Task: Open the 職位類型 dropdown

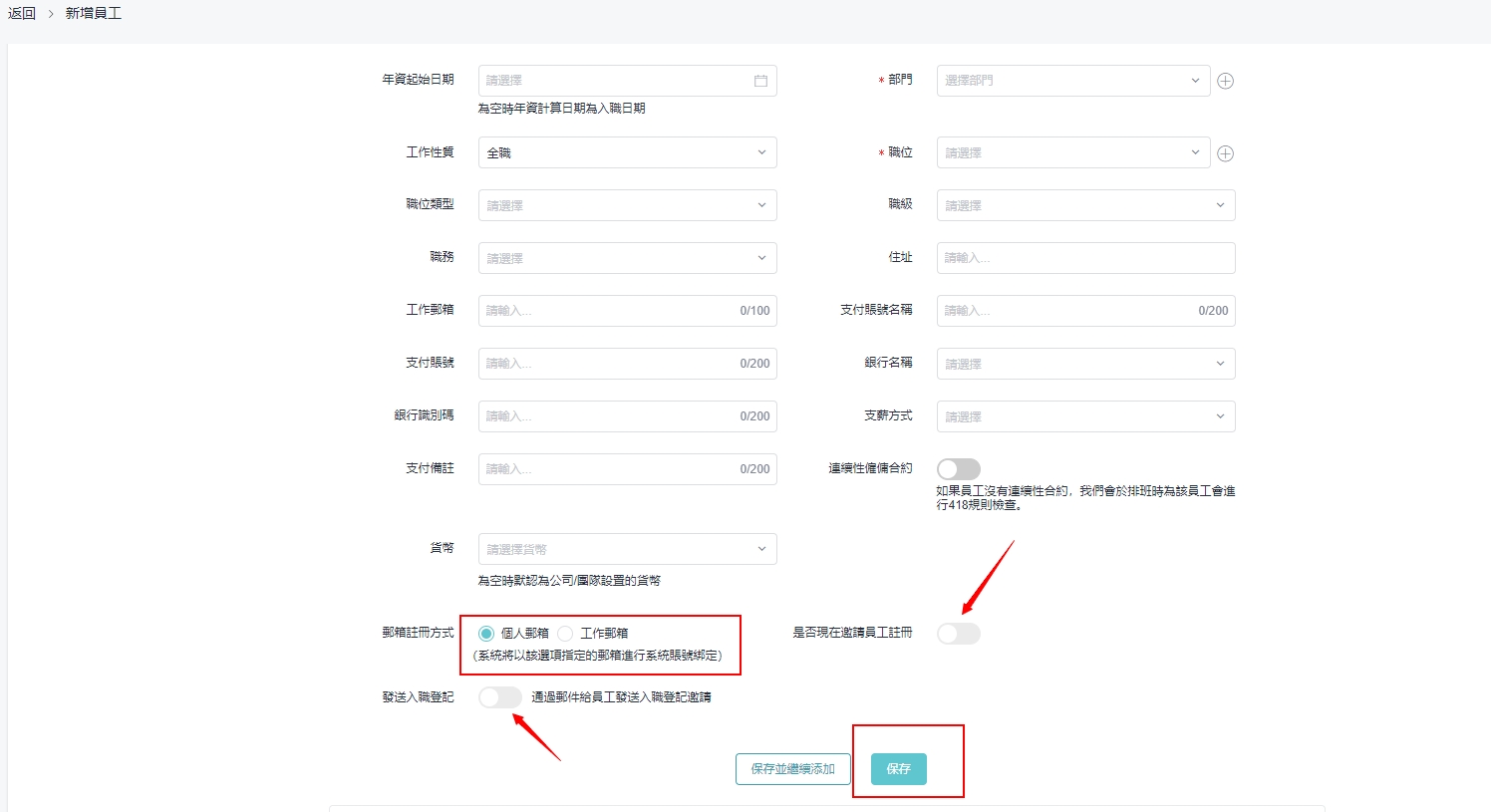Action: click(627, 205)
